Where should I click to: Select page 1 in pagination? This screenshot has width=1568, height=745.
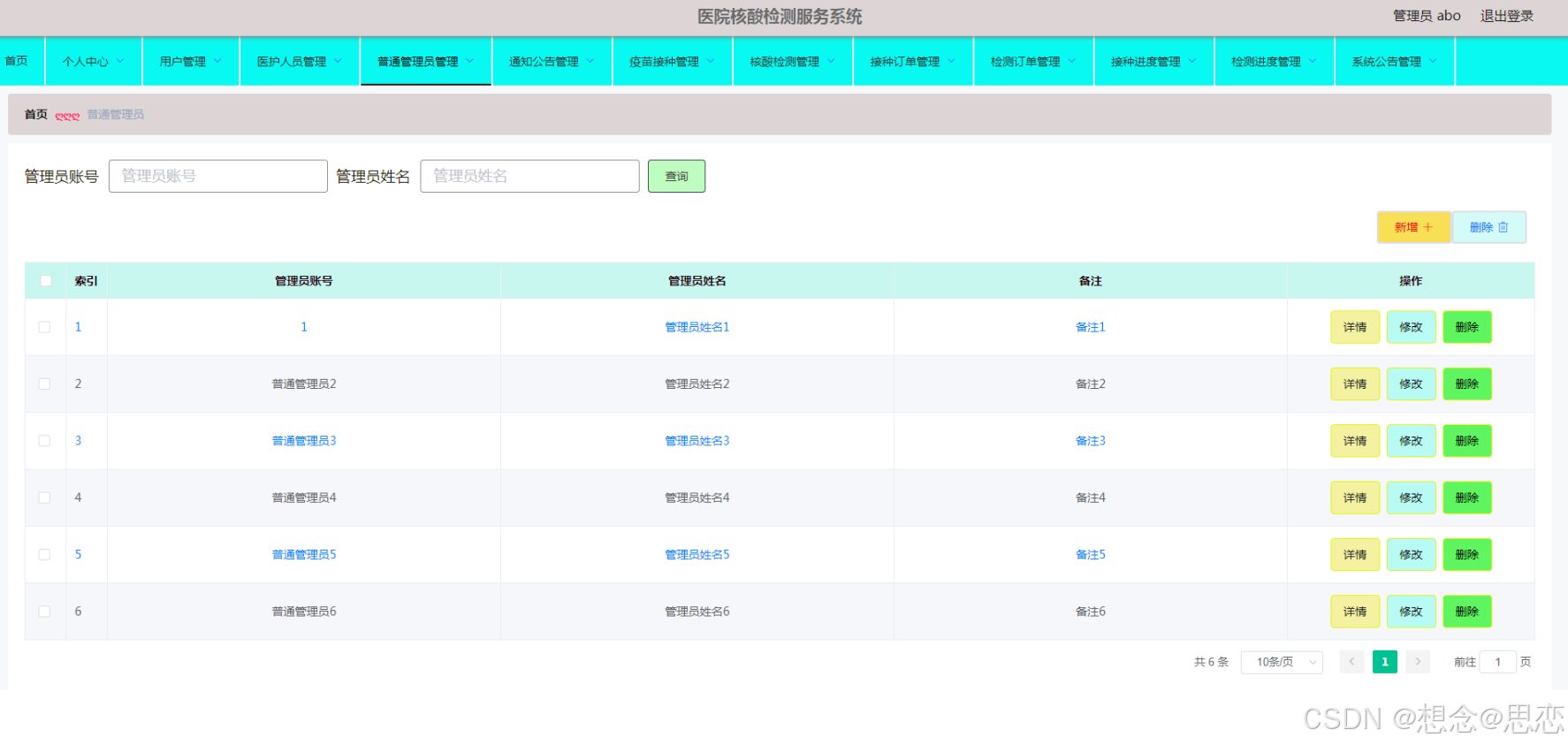[1385, 662]
